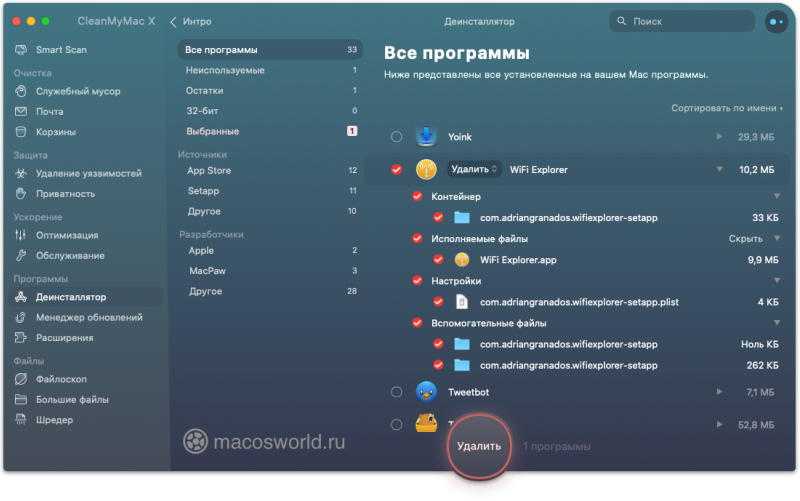Click the WiFi Explorer.app file icon
800x501 pixels.
pyautogui.click(x=462, y=260)
